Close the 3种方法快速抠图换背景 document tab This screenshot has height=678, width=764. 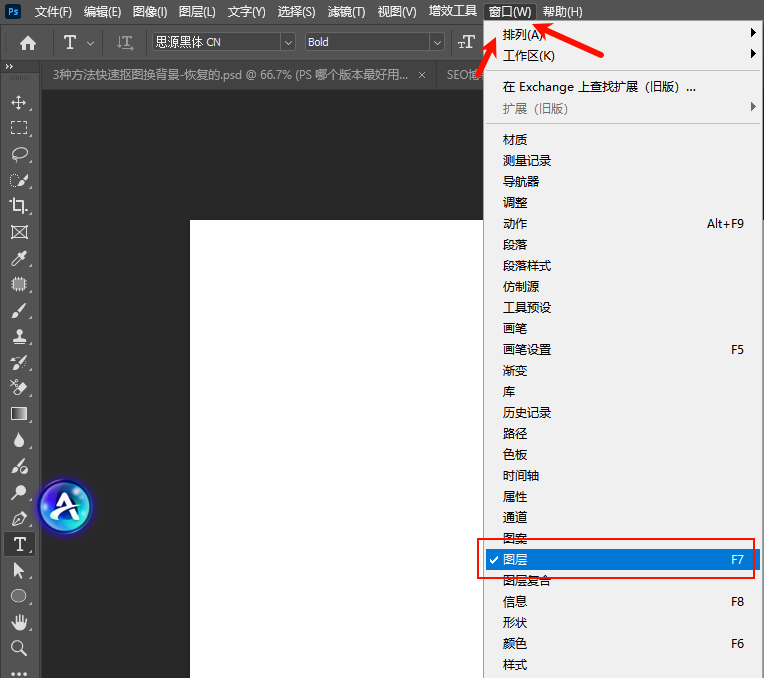pos(422,75)
